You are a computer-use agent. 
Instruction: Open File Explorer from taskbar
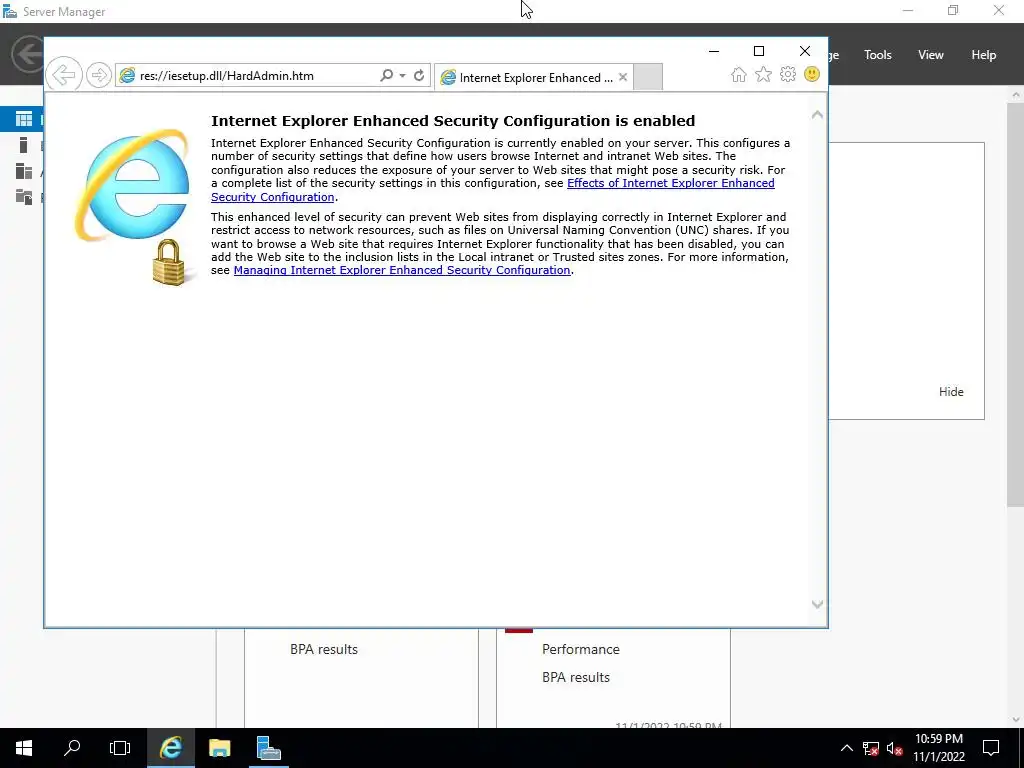pyautogui.click(x=219, y=748)
